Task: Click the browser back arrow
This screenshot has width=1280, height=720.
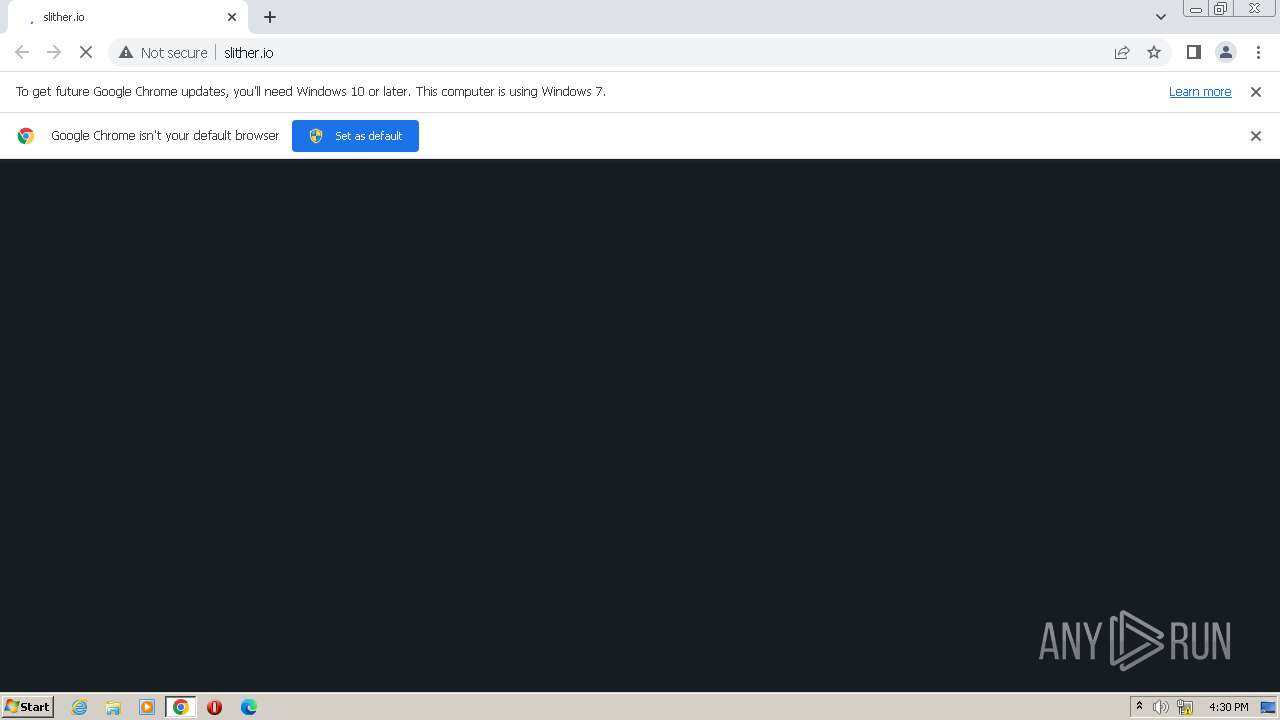Action: point(22,52)
